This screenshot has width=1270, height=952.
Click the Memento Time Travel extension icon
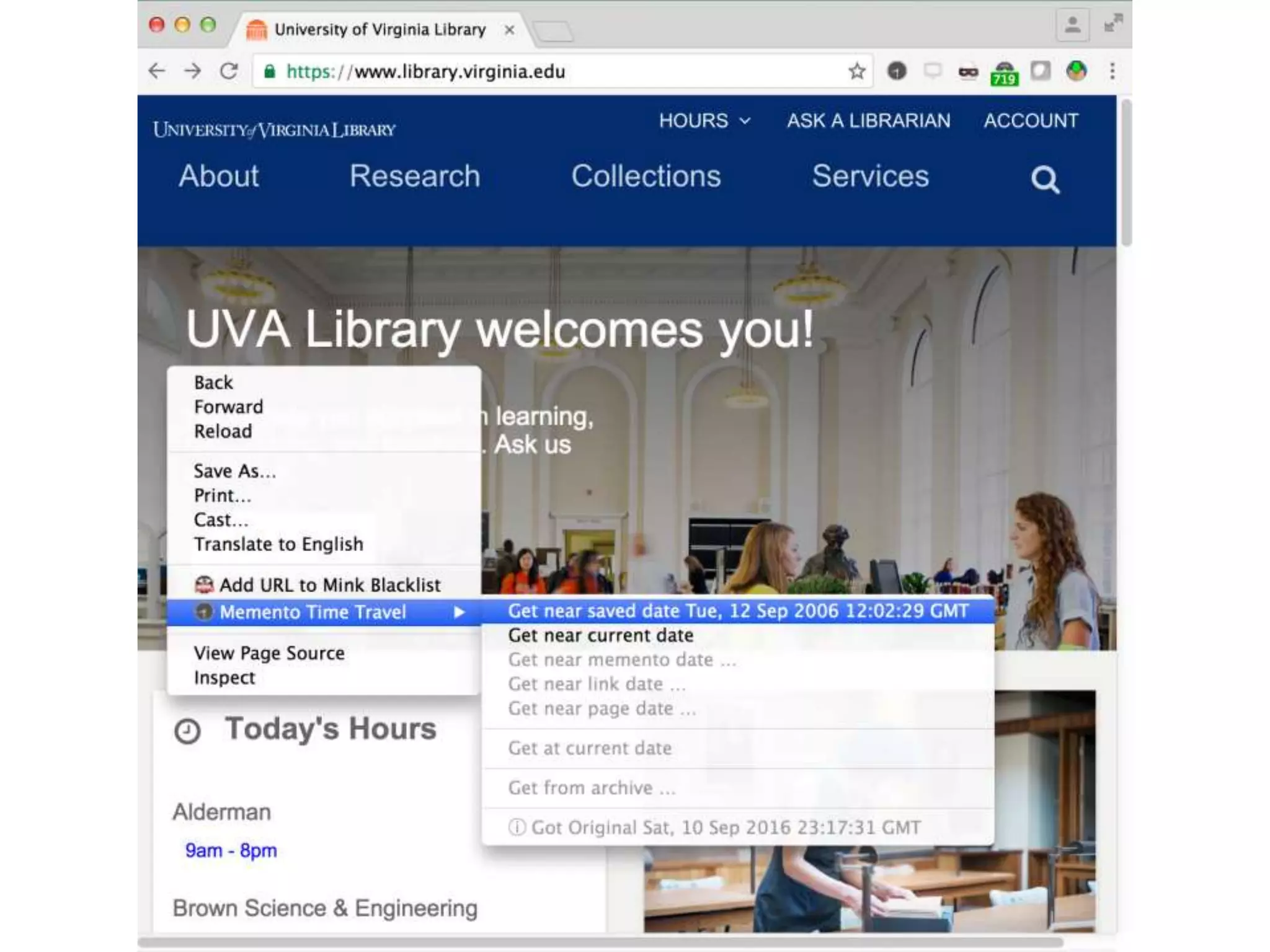[x=897, y=72]
